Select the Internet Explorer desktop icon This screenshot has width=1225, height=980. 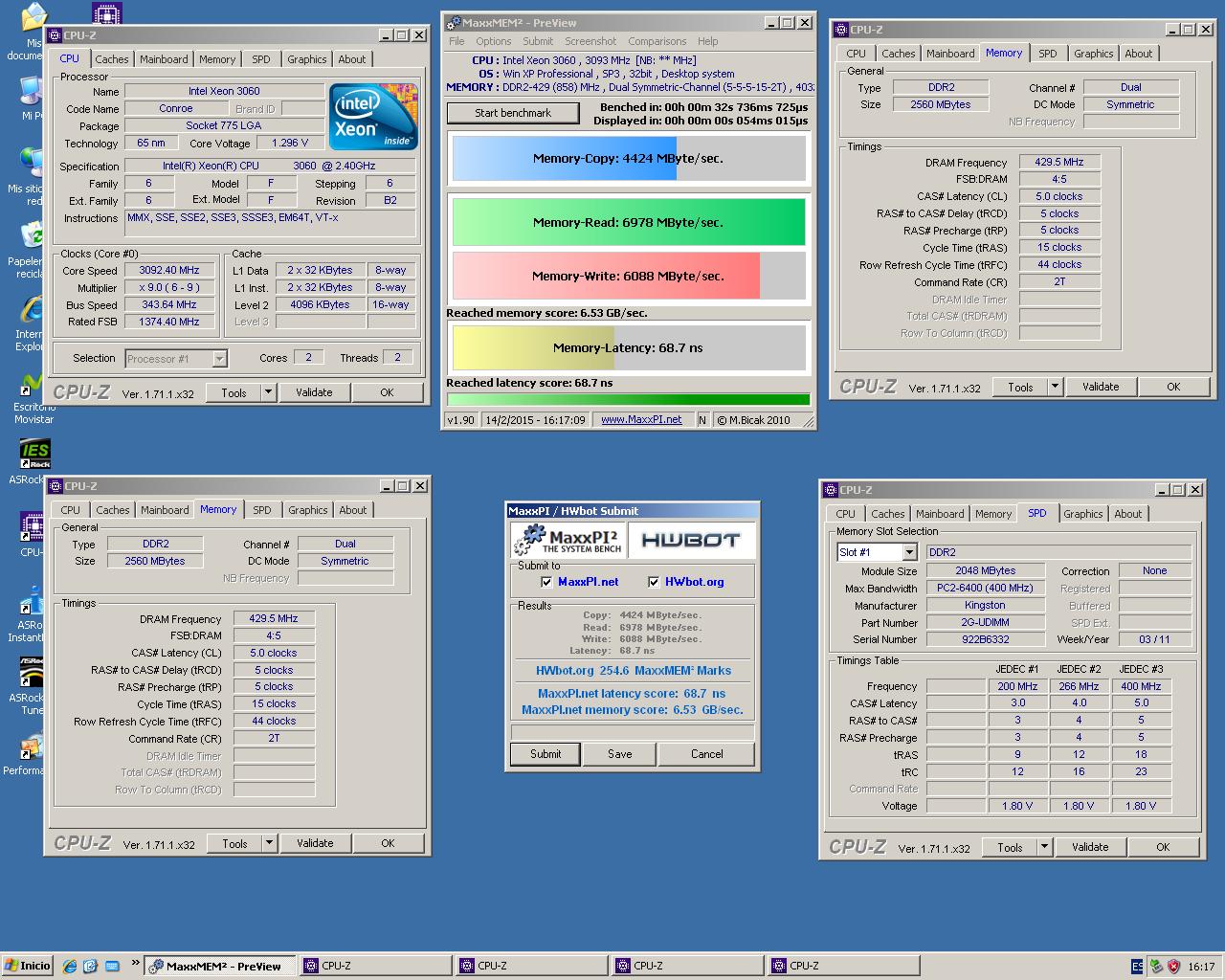(x=32, y=310)
